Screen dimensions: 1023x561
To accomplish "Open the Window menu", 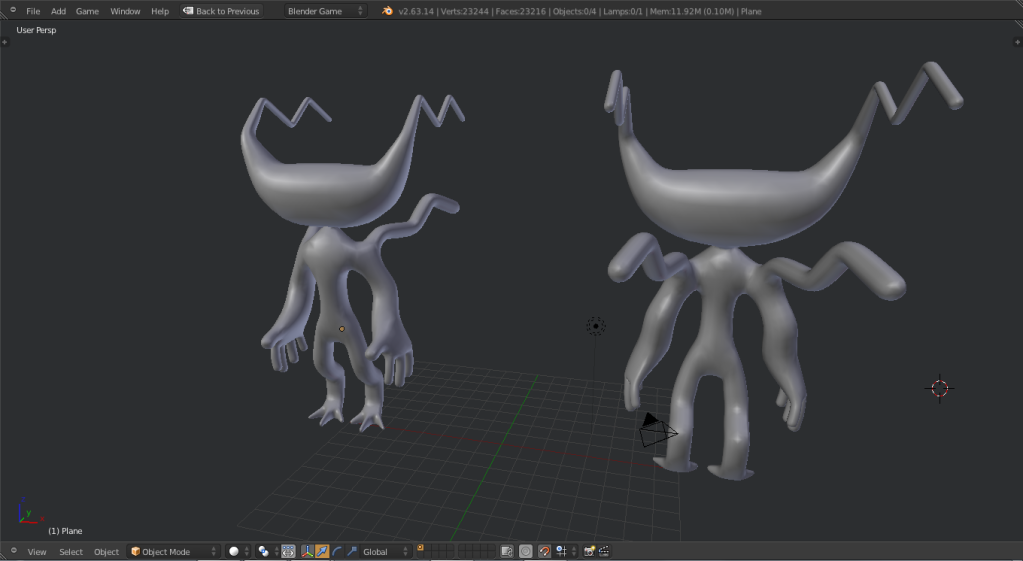I will (x=125, y=11).
